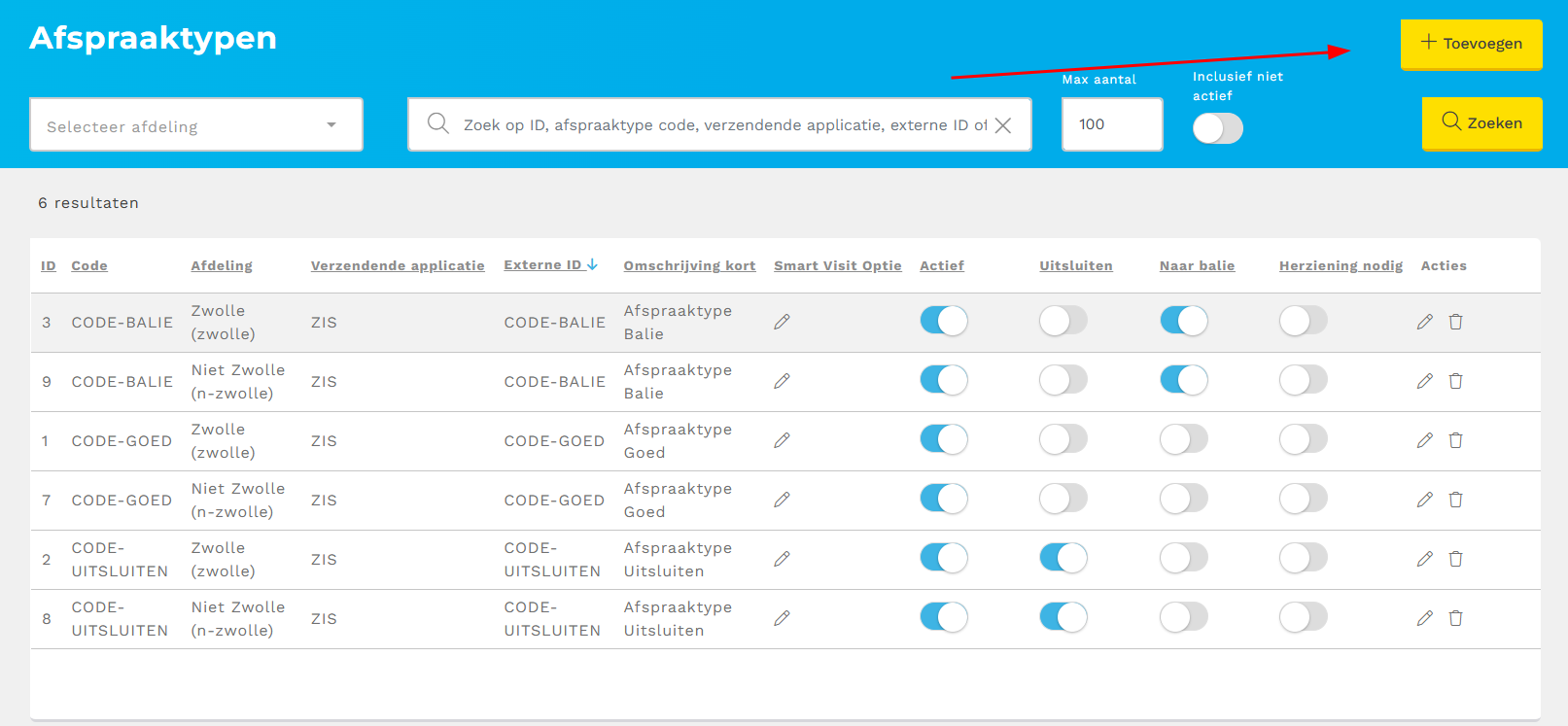Disable the Uitsluiten toggle for row ID 2

click(x=1063, y=558)
